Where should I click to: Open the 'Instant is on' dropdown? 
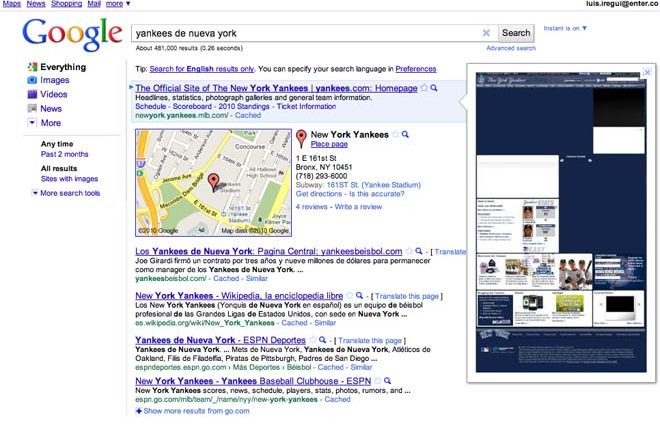pyautogui.click(x=565, y=28)
